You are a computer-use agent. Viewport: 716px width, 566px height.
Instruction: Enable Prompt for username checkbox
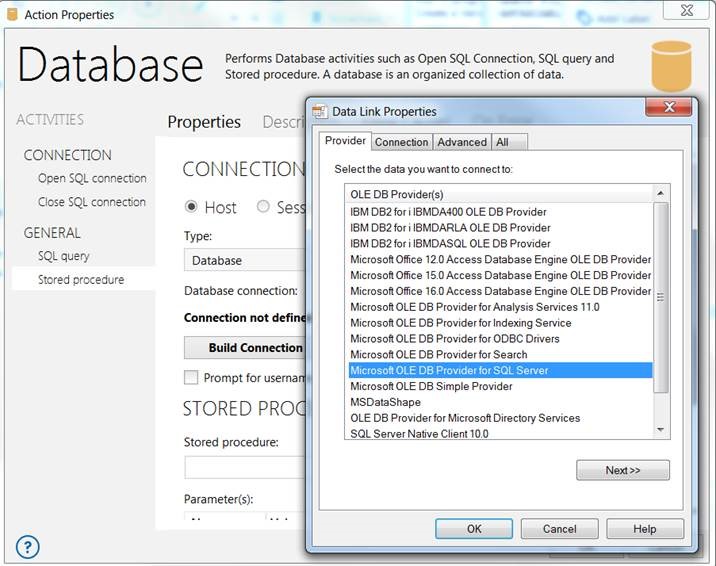pyautogui.click(x=191, y=377)
